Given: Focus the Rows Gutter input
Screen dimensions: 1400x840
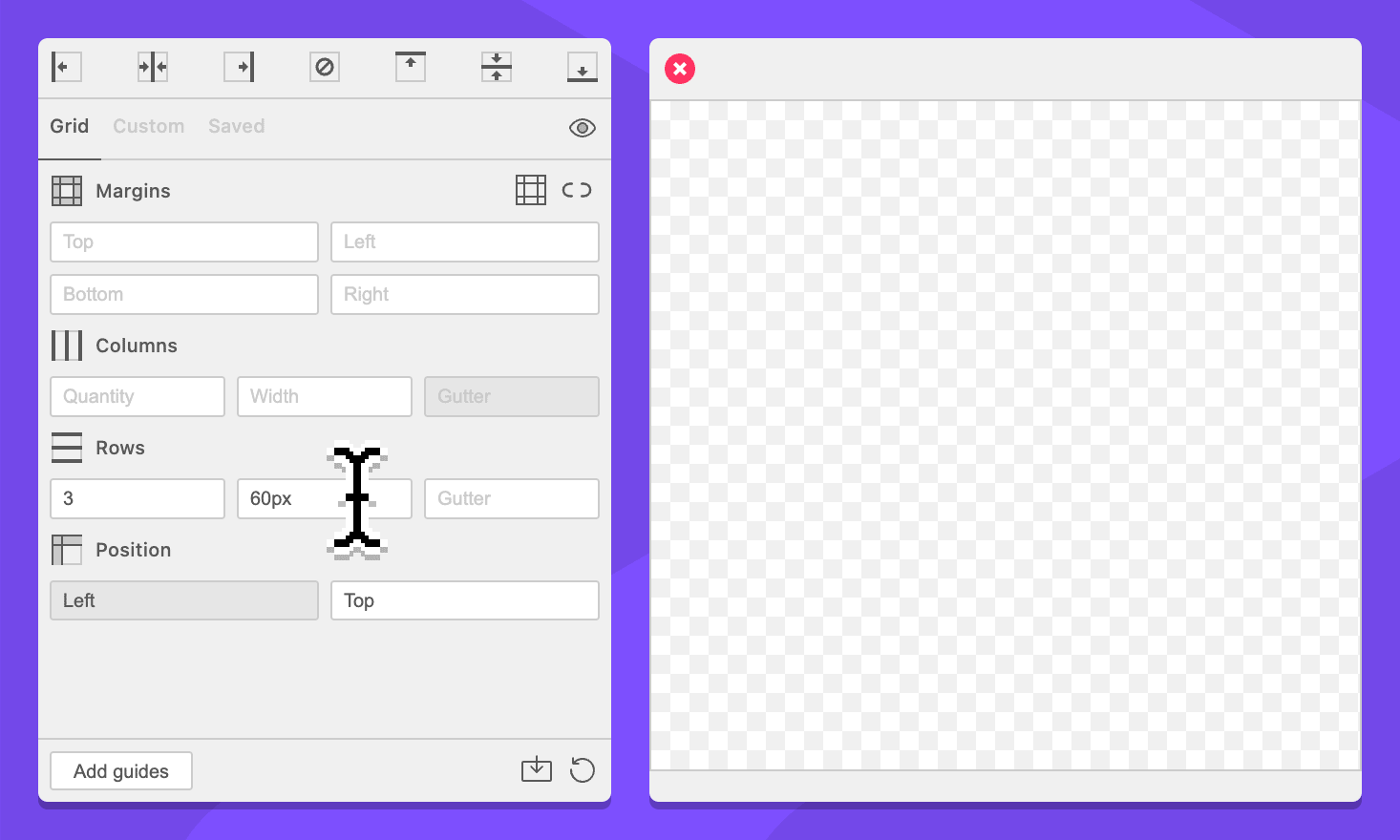Looking at the screenshot, I should pyautogui.click(x=512, y=498).
